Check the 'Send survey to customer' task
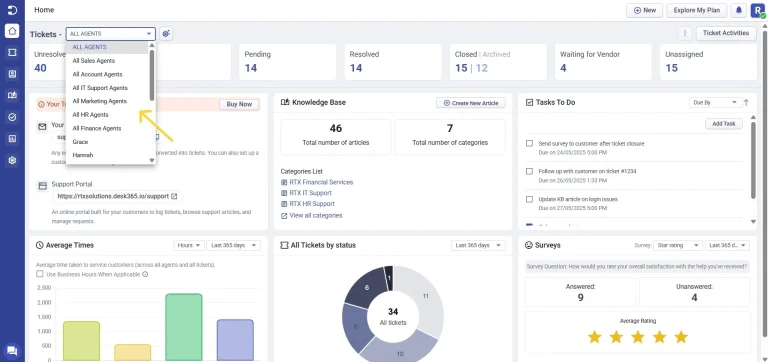768x362 pixels. pos(529,144)
